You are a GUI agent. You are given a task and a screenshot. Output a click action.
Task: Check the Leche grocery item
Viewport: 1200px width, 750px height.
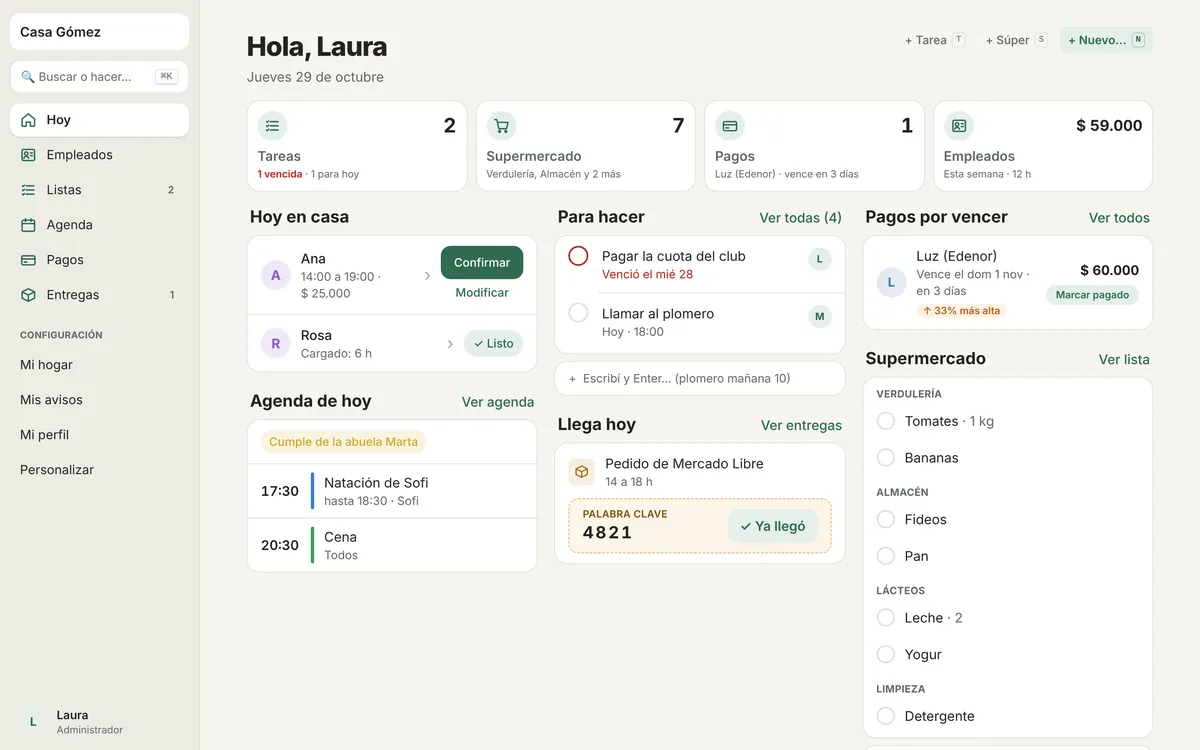point(885,618)
